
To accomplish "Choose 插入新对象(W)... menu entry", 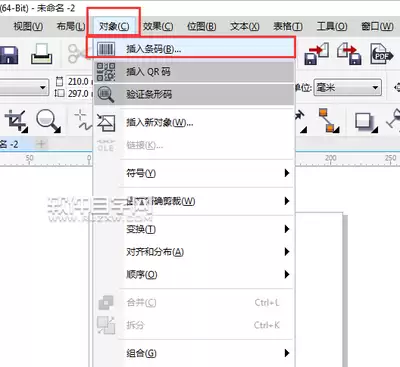I will coord(194,123).
